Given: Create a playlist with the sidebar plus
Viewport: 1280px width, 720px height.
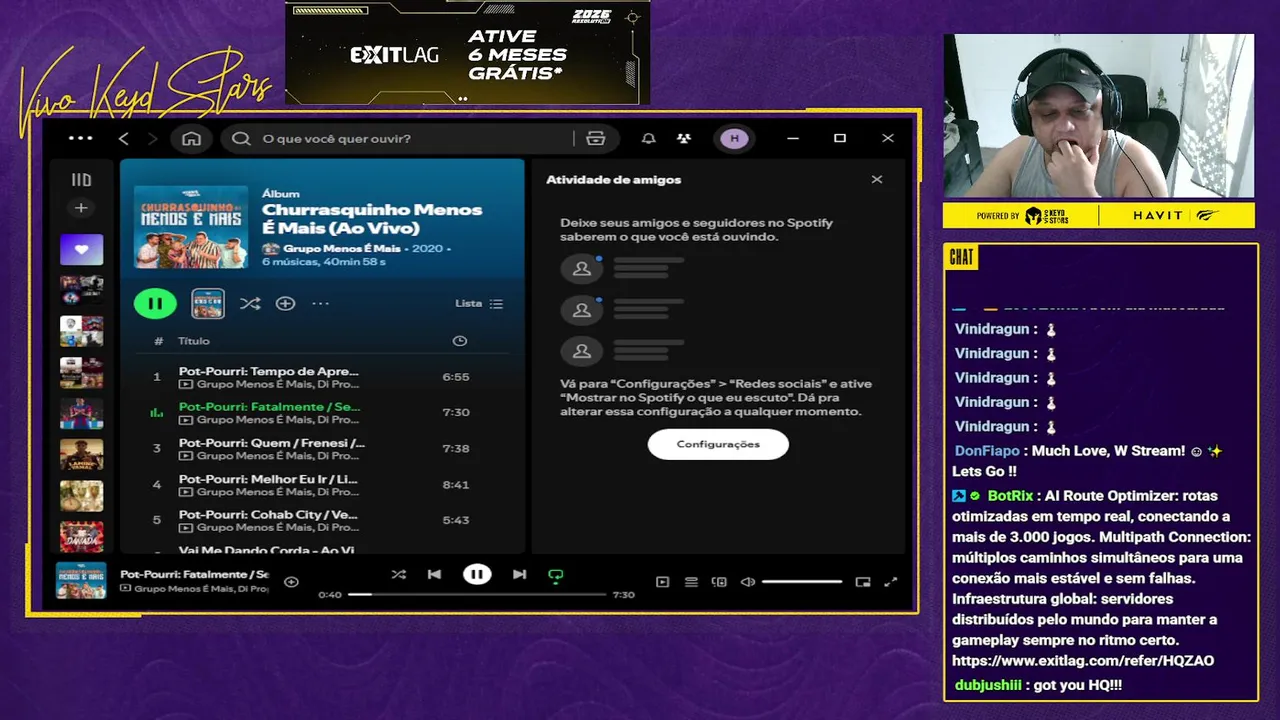Looking at the screenshot, I should [x=81, y=208].
